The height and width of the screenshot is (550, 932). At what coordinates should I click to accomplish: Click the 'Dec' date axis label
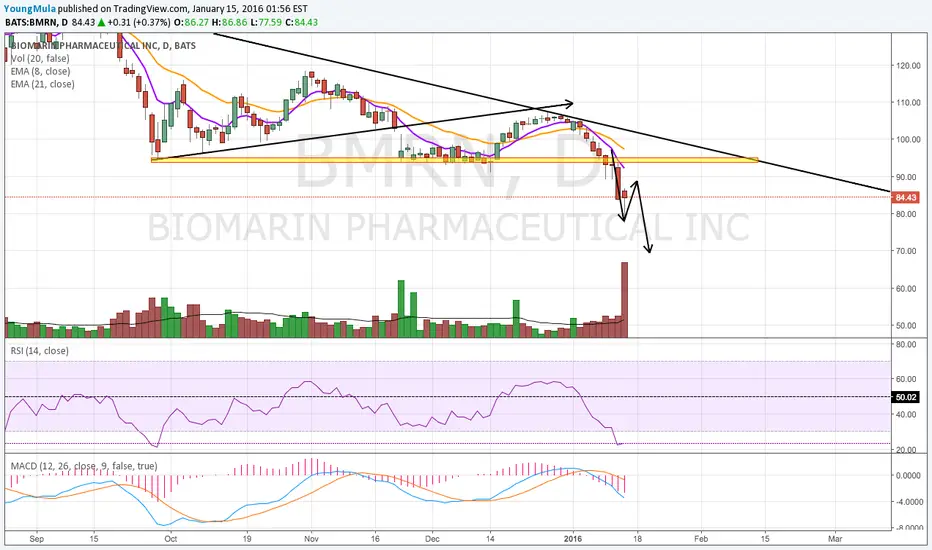click(432, 539)
